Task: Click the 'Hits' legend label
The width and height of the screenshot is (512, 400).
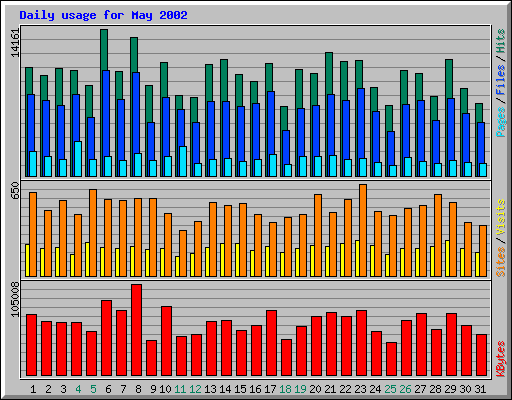Action: 501,41
